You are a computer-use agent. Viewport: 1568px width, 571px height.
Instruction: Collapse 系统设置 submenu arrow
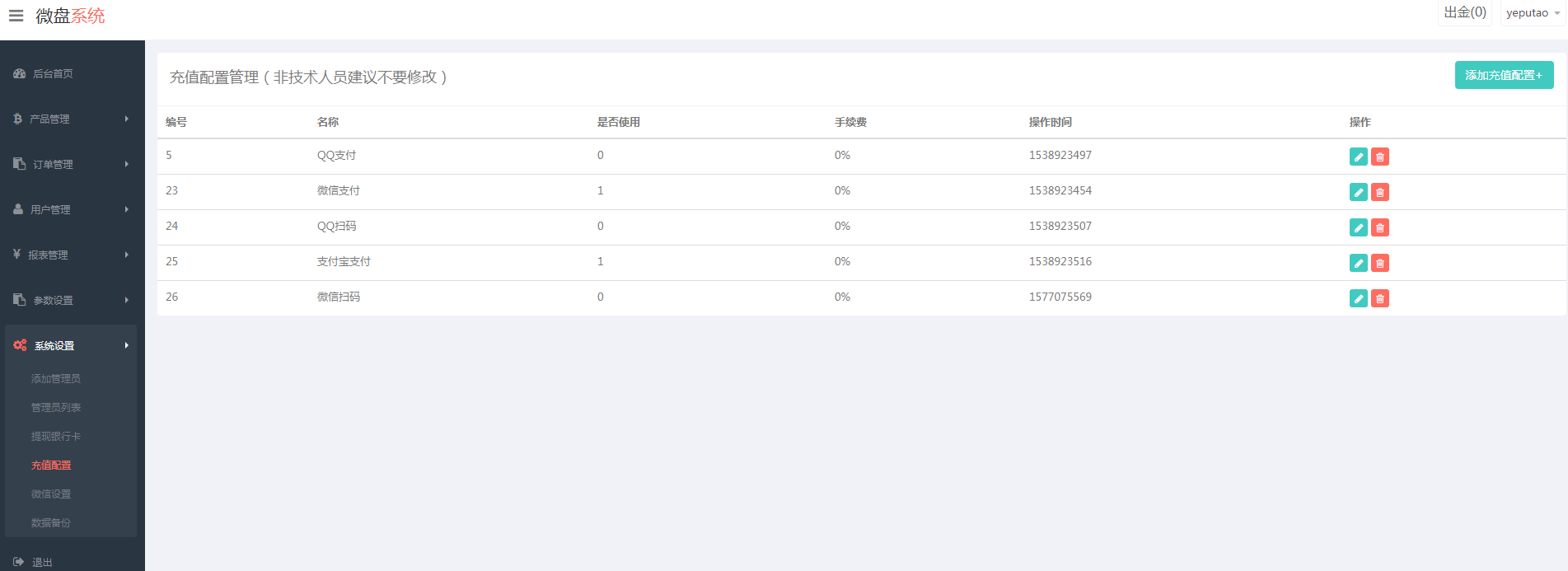click(127, 345)
